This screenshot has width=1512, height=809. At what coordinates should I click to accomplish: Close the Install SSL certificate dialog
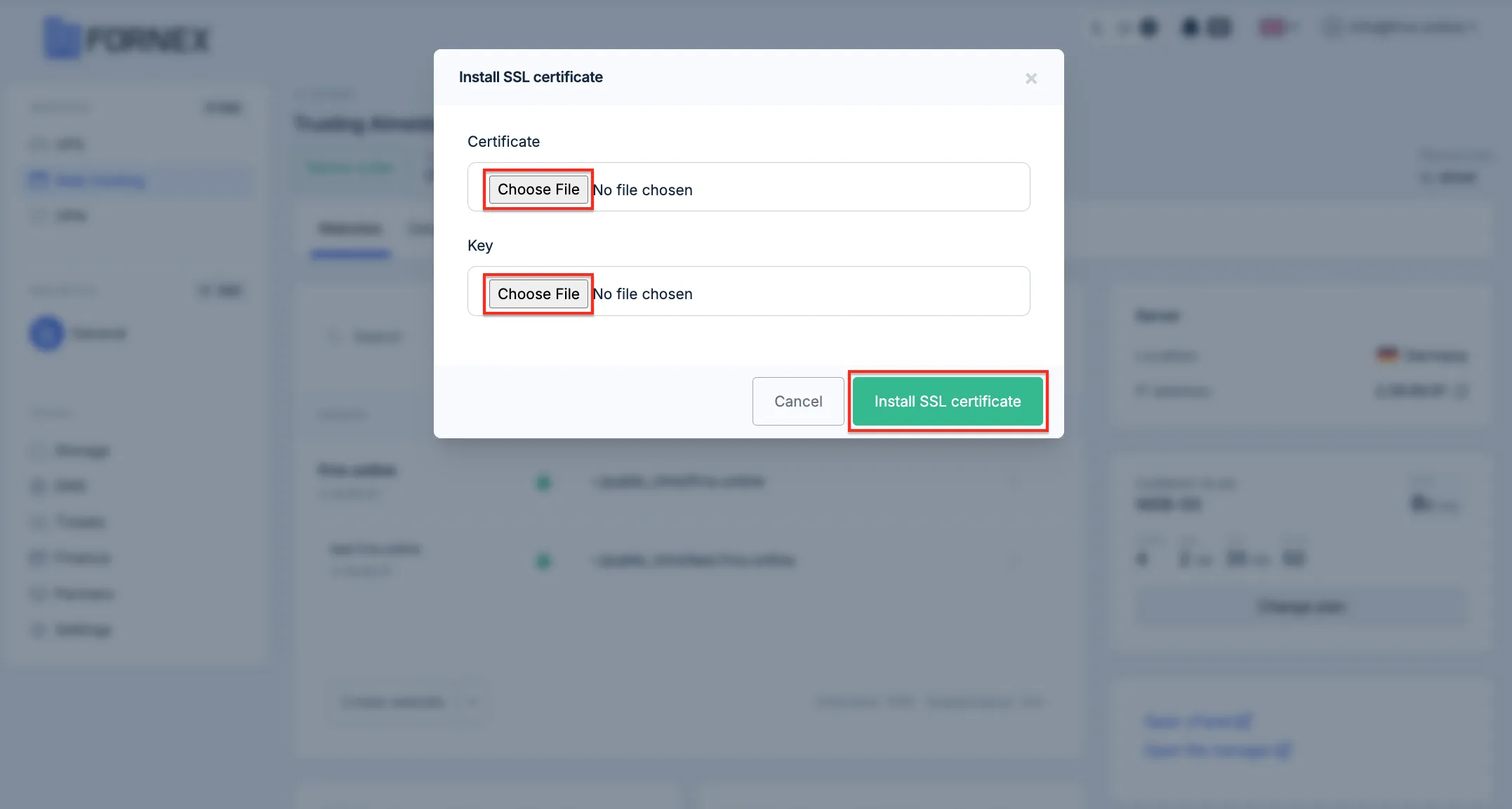click(x=1030, y=78)
